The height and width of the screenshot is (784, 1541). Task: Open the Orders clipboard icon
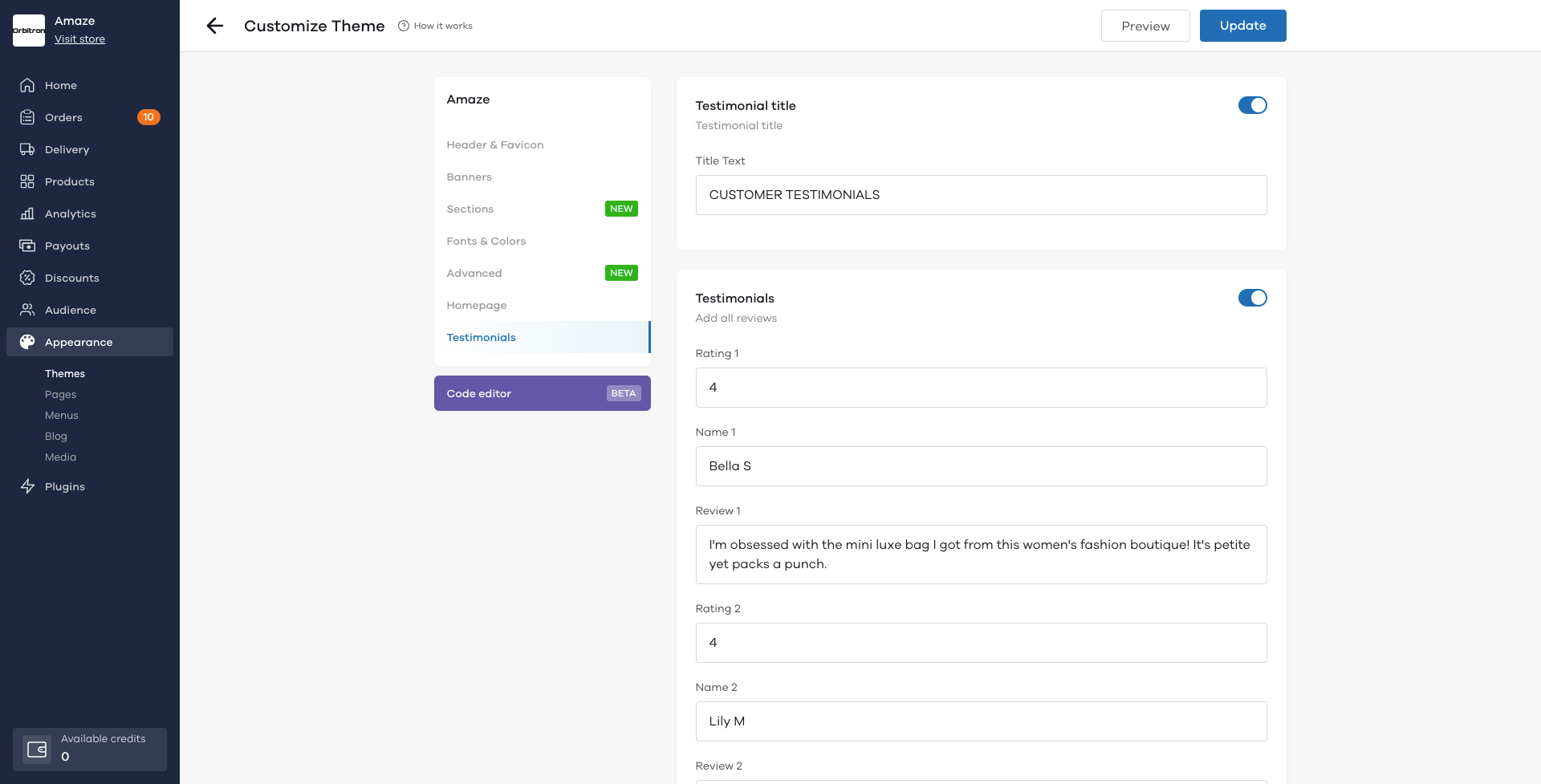(27, 117)
